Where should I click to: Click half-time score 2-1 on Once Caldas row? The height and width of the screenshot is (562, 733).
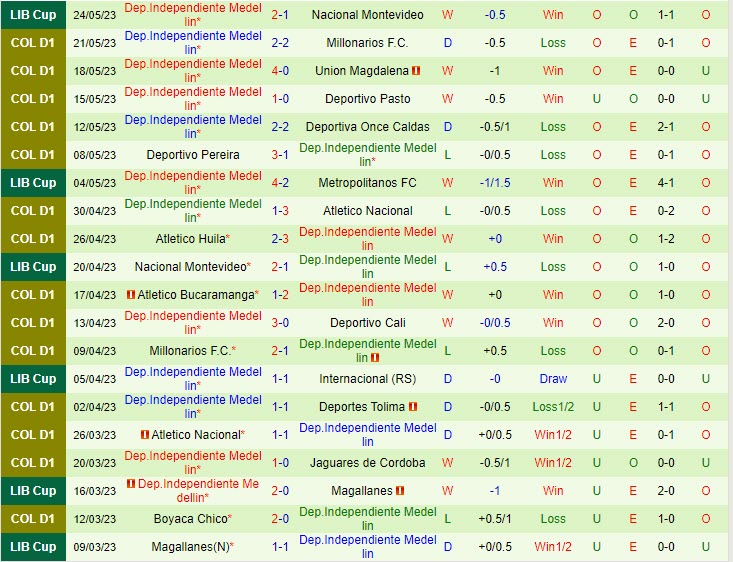[666, 127]
